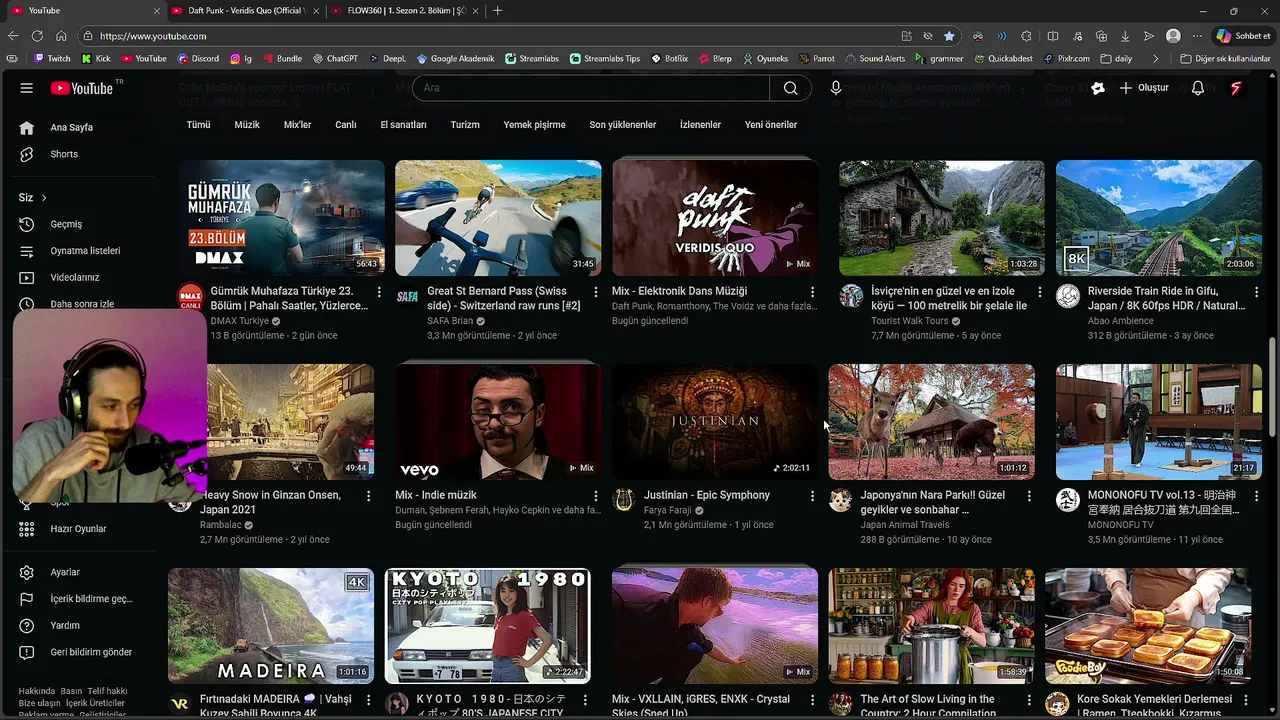
Task: Click the browser back arrow
Action: [13, 36]
